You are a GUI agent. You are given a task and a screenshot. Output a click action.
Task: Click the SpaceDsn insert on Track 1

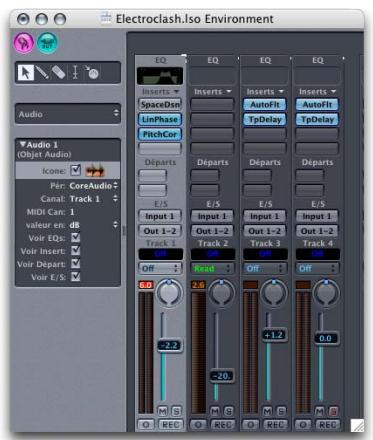click(160, 105)
